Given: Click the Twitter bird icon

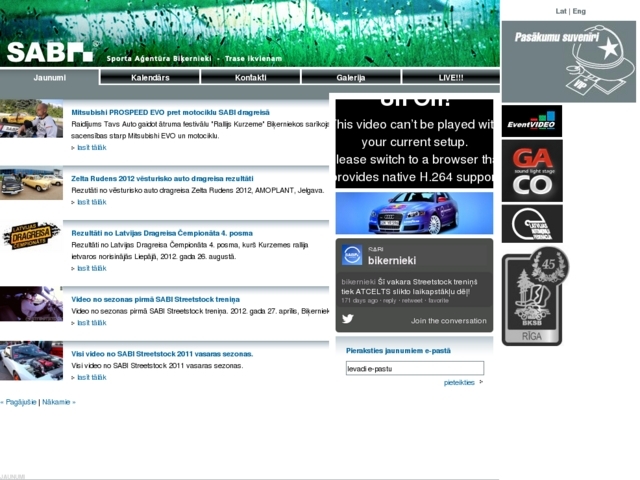Looking at the screenshot, I should [x=348, y=319].
